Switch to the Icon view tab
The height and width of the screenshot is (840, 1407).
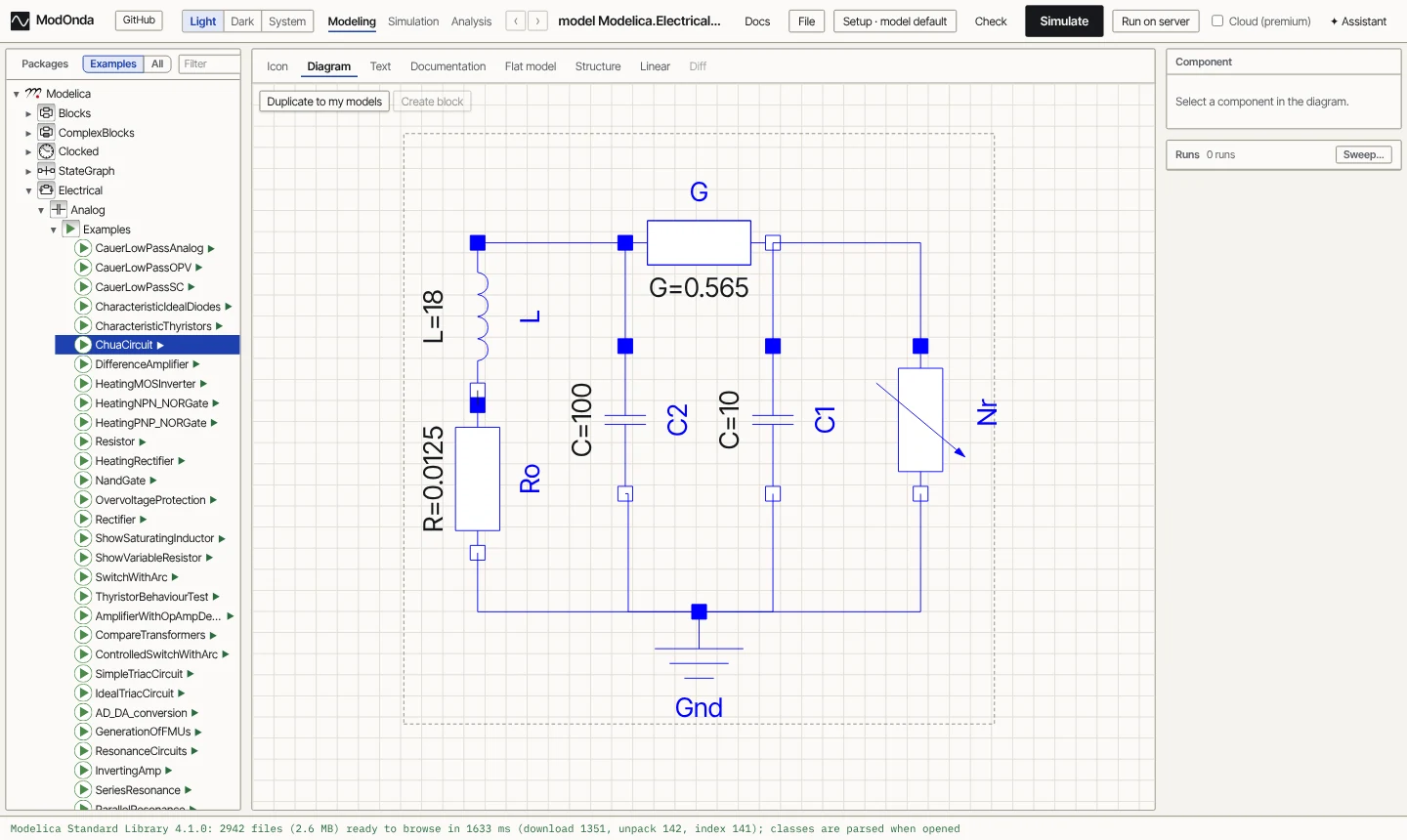(277, 66)
